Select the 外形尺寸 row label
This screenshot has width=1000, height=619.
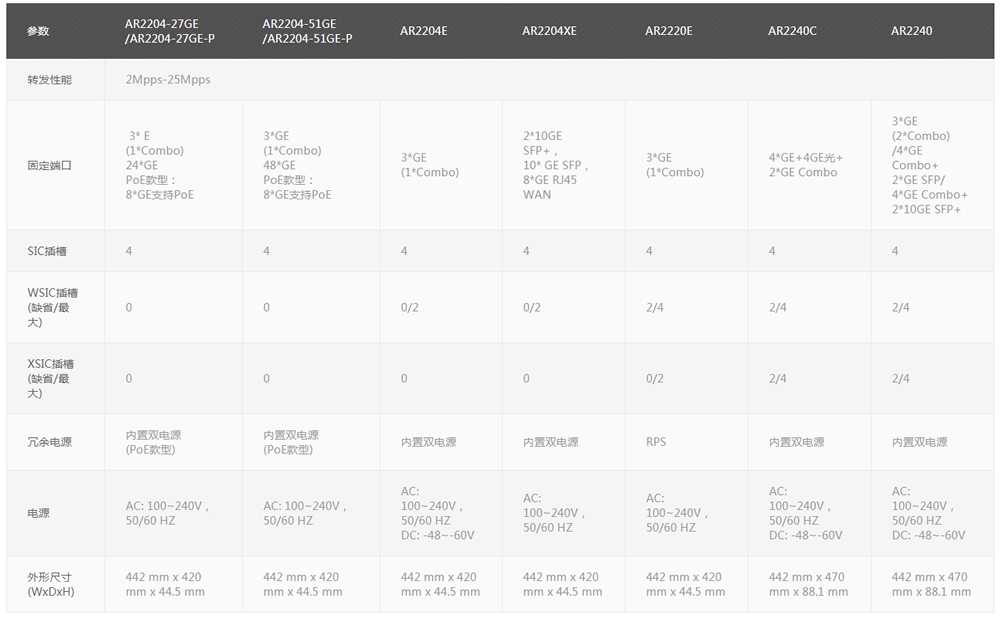[50, 584]
